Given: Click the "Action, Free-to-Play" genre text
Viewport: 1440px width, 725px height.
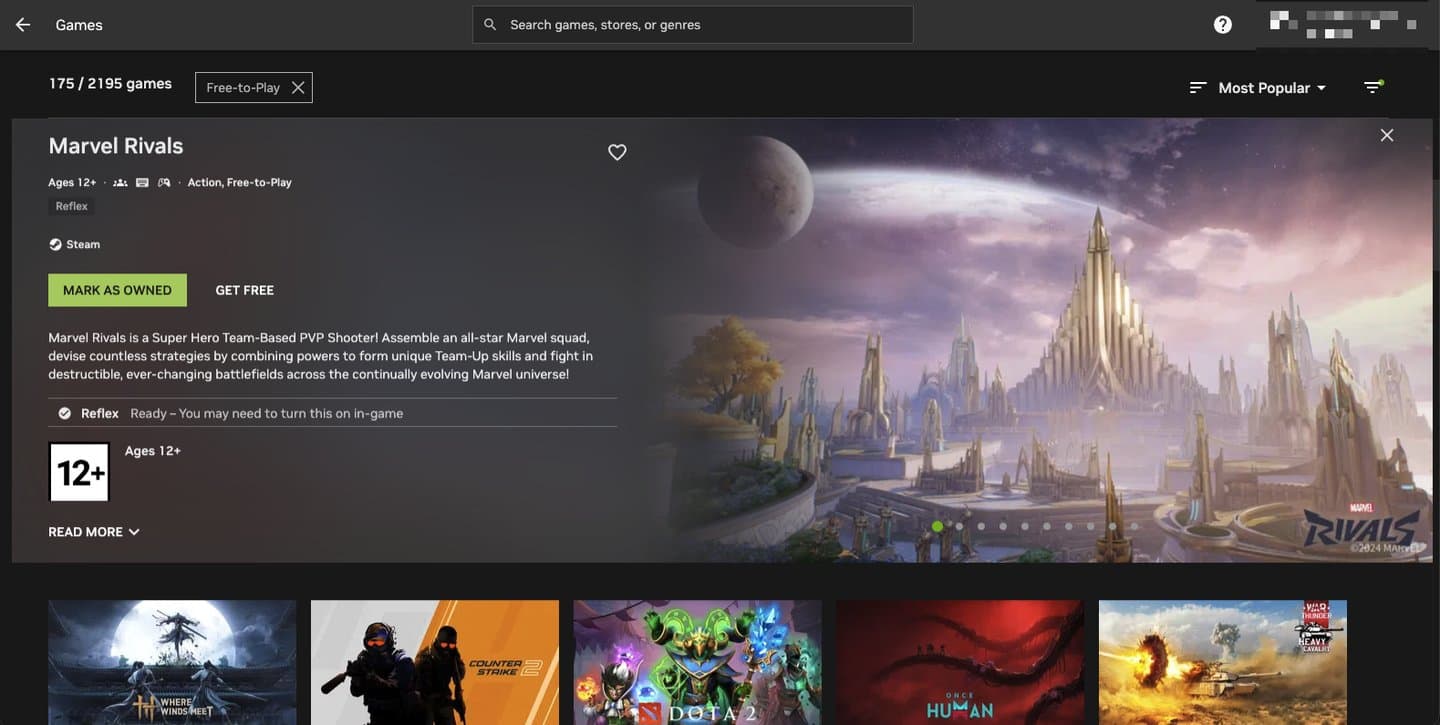Looking at the screenshot, I should tap(240, 183).
